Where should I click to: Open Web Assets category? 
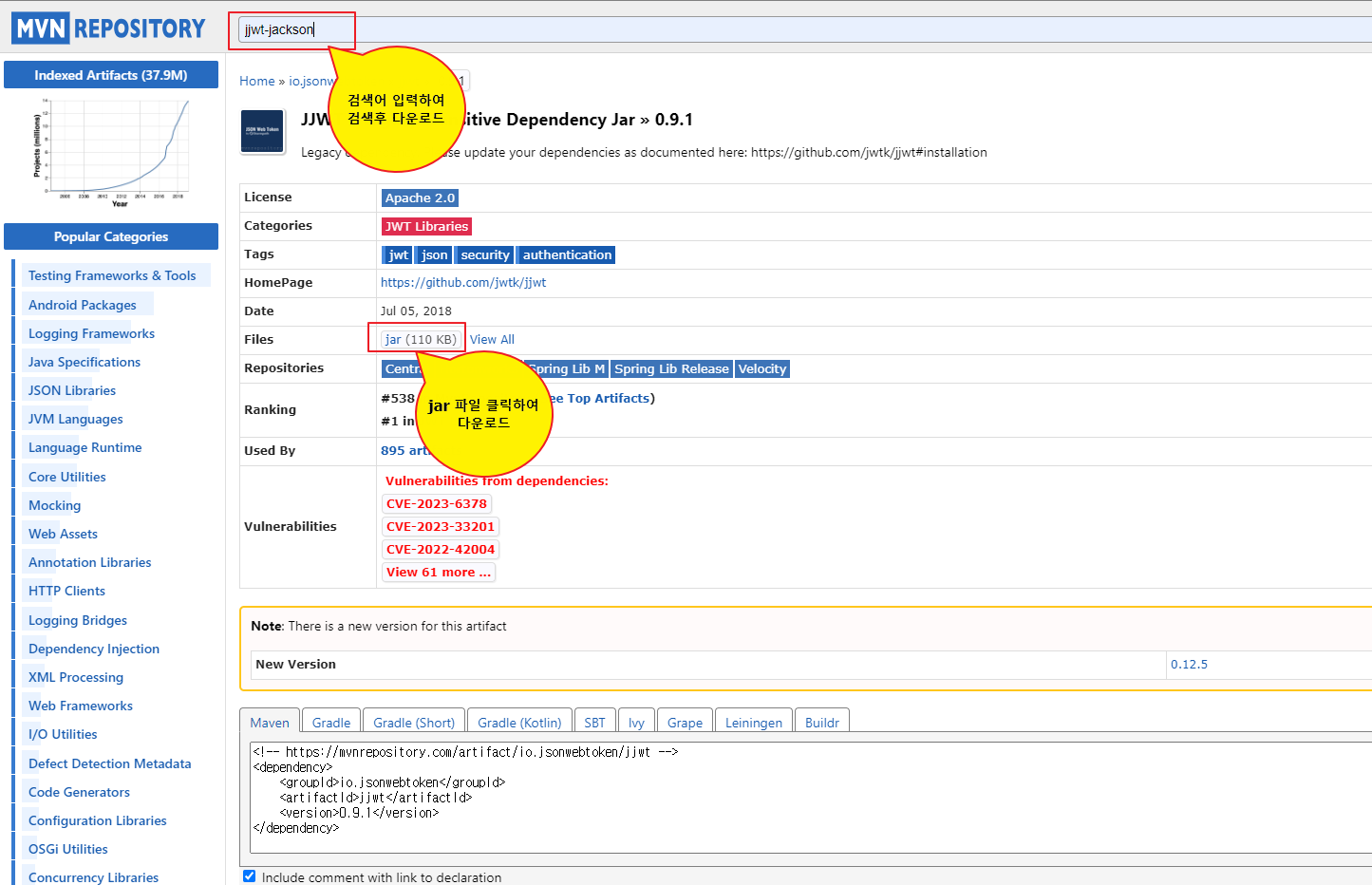[64, 534]
